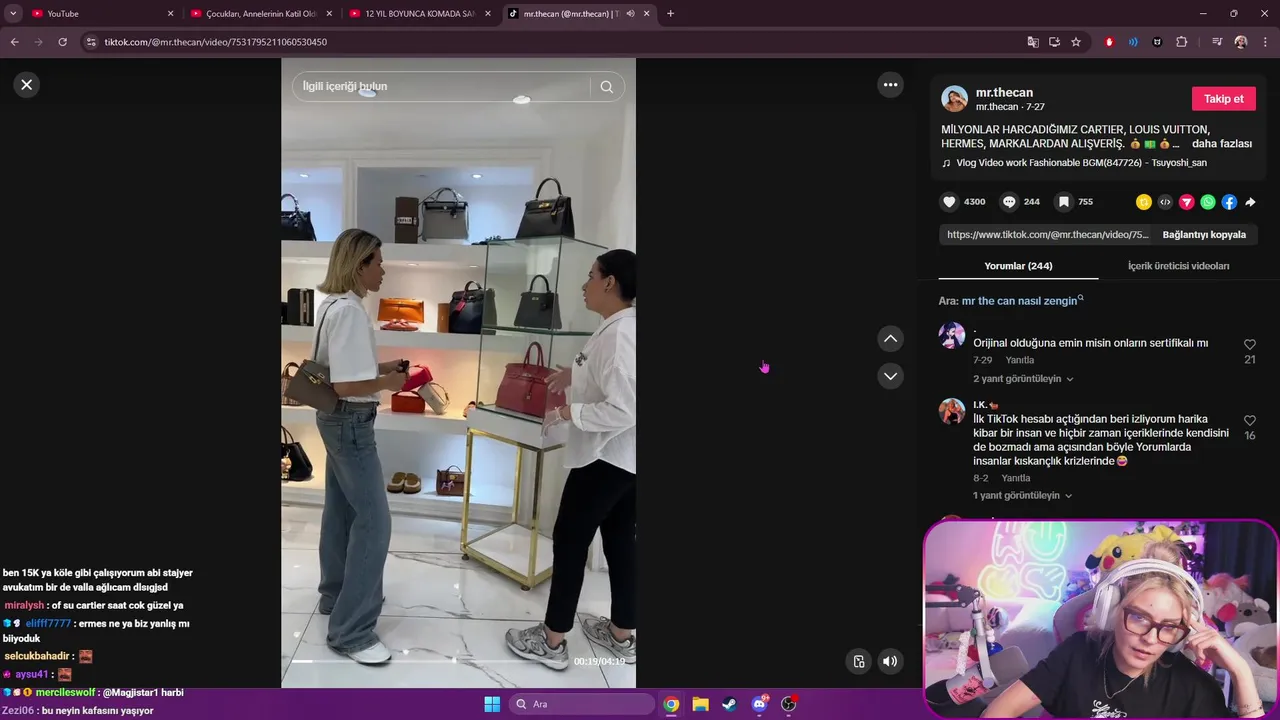
Task: Mute the video with the speaker icon
Action: point(890,661)
